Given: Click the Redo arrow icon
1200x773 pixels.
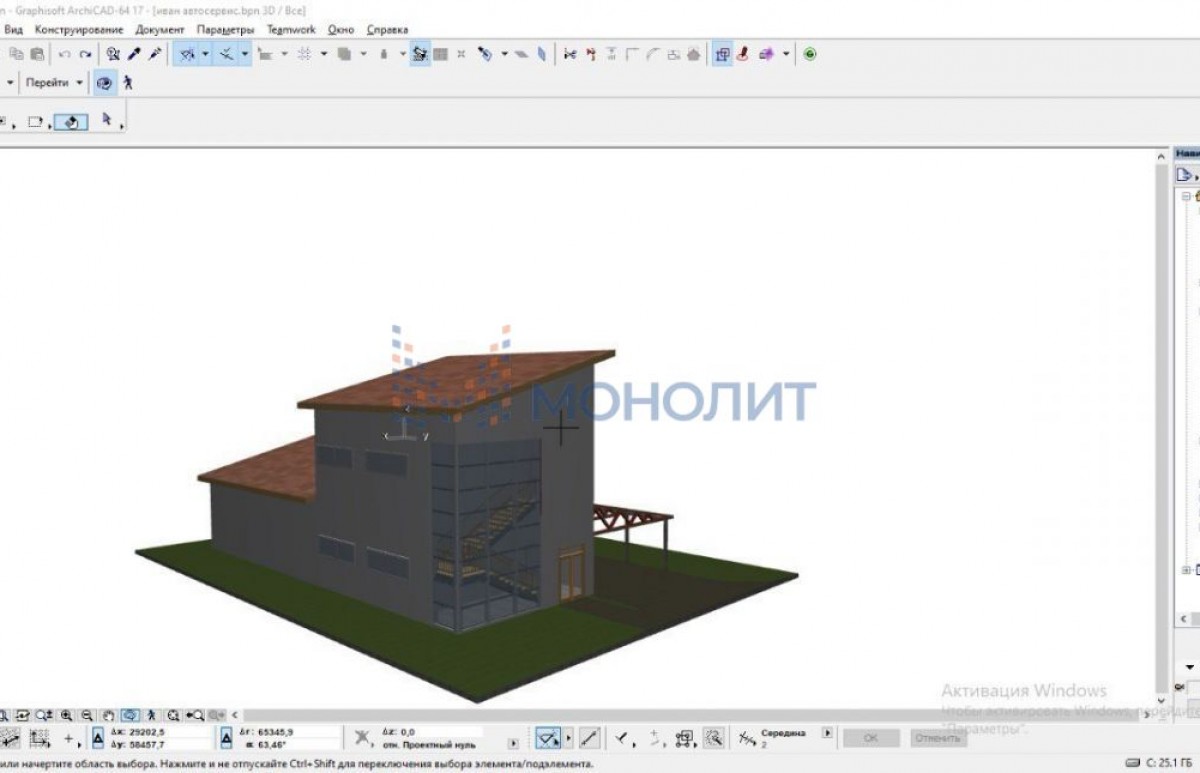Looking at the screenshot, I should point(85,54).
